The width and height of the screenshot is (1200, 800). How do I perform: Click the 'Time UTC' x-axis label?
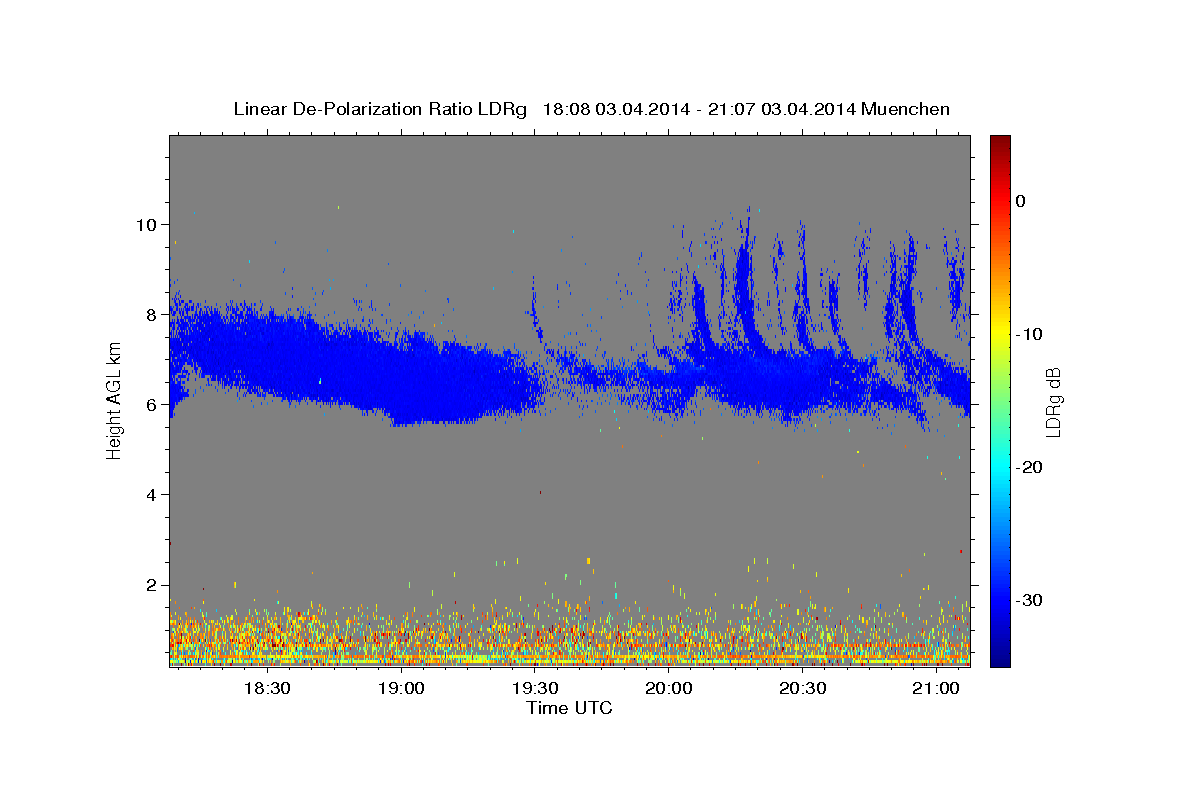(569, 708)
